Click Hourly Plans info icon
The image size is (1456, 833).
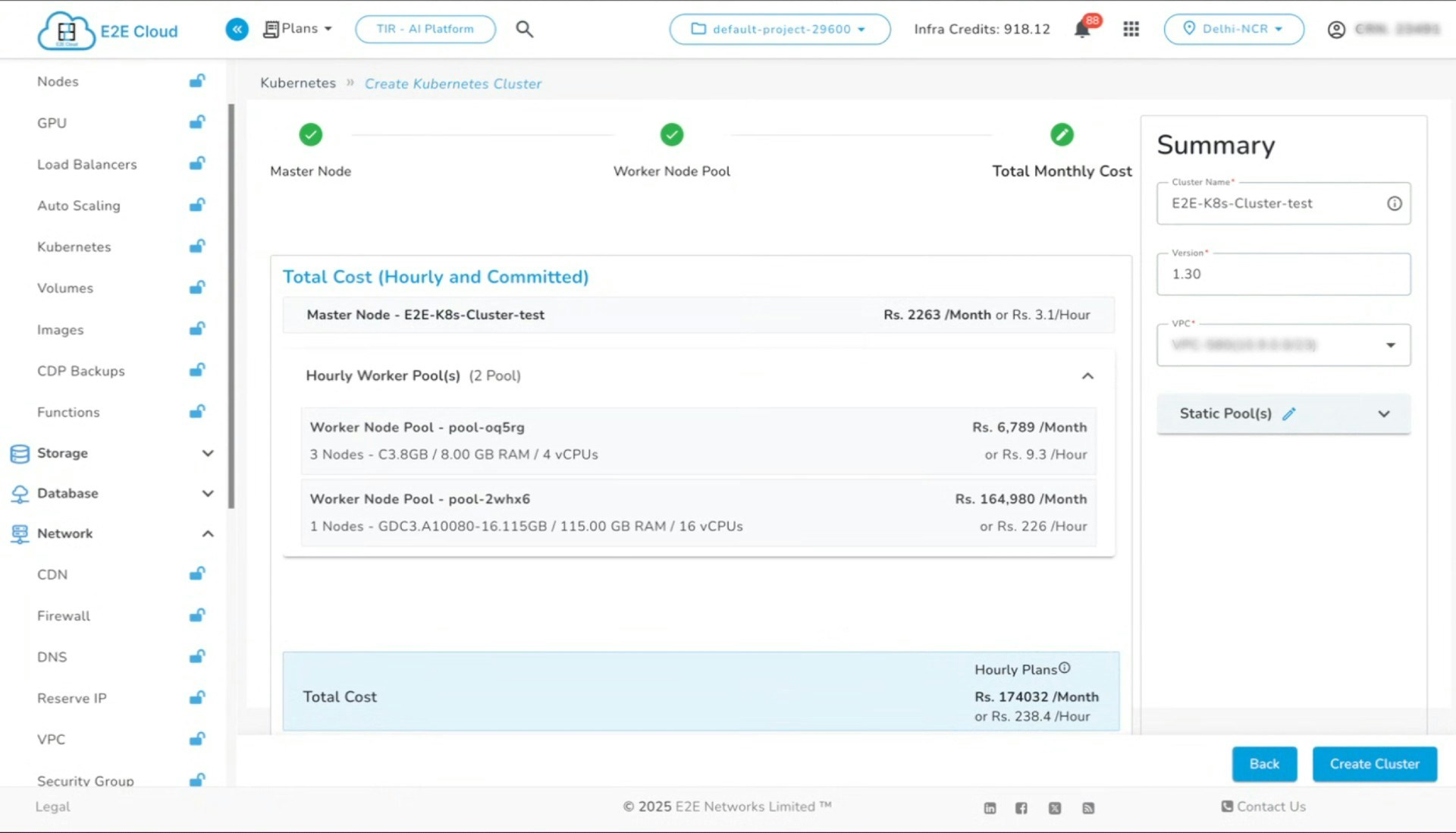pyautogui.click(x=1065, y=668)
